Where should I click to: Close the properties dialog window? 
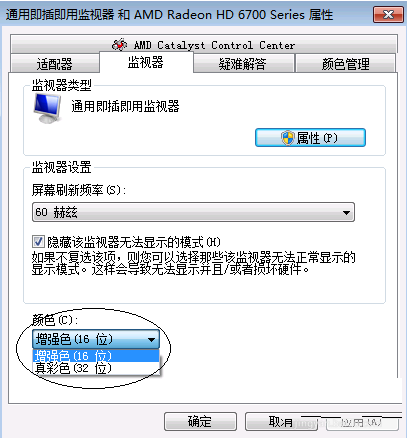(x=388, y=15)
